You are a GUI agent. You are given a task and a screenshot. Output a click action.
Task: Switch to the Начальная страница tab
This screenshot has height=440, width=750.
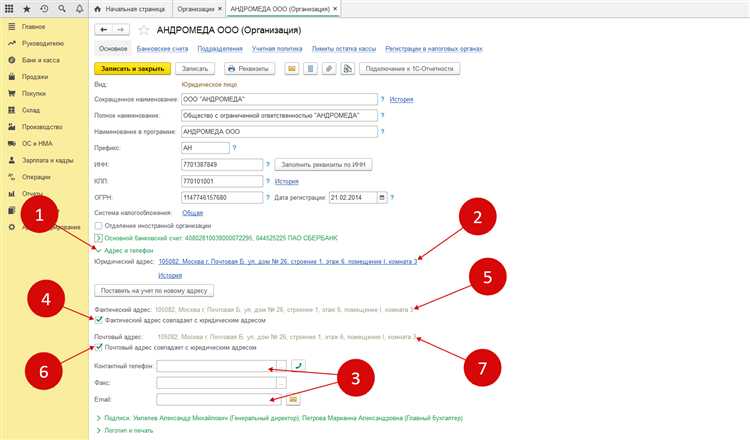pos(130,9)
